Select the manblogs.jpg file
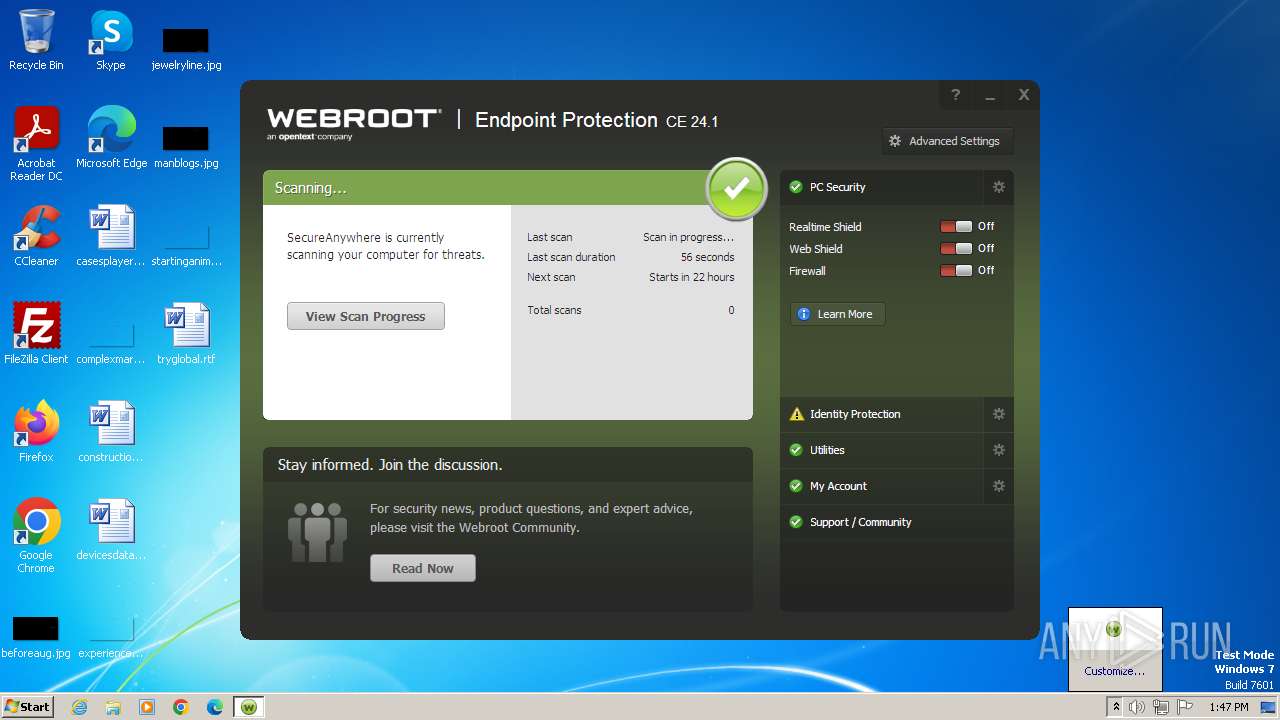This screenshot has width=1280, height=720. 186,146
